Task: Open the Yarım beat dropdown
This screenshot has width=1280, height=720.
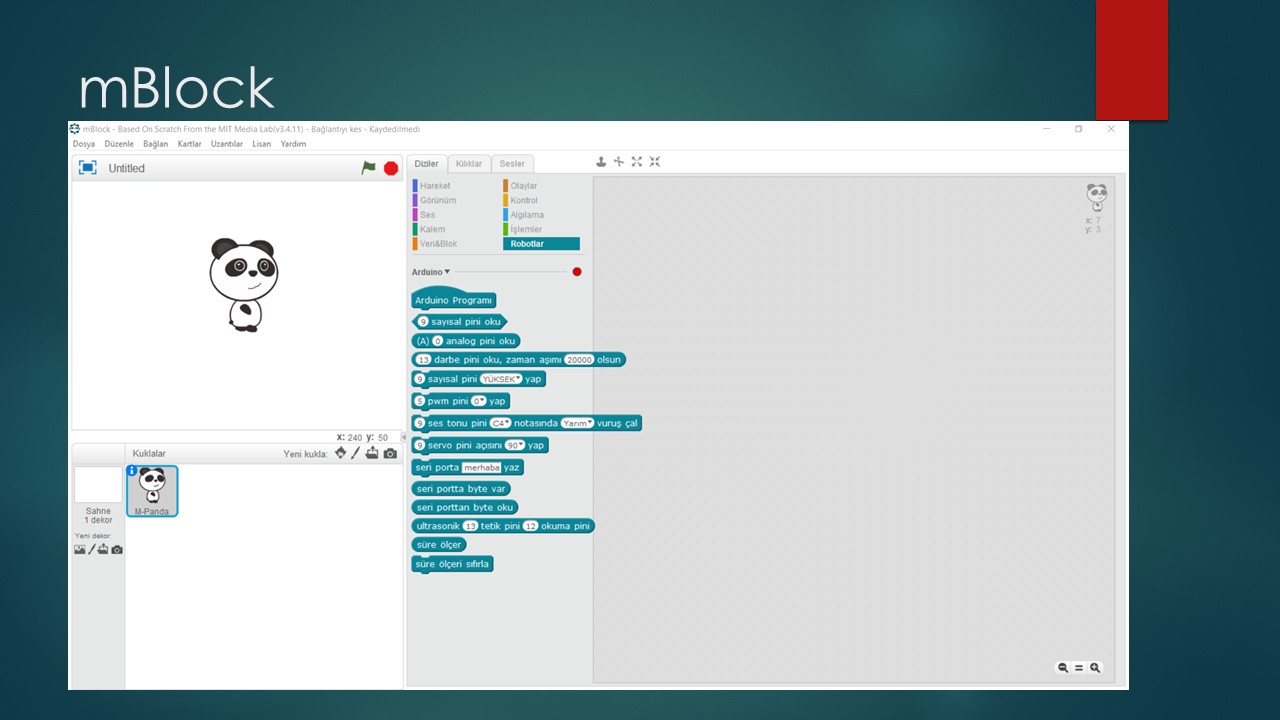Action: [x=577, y=423]
